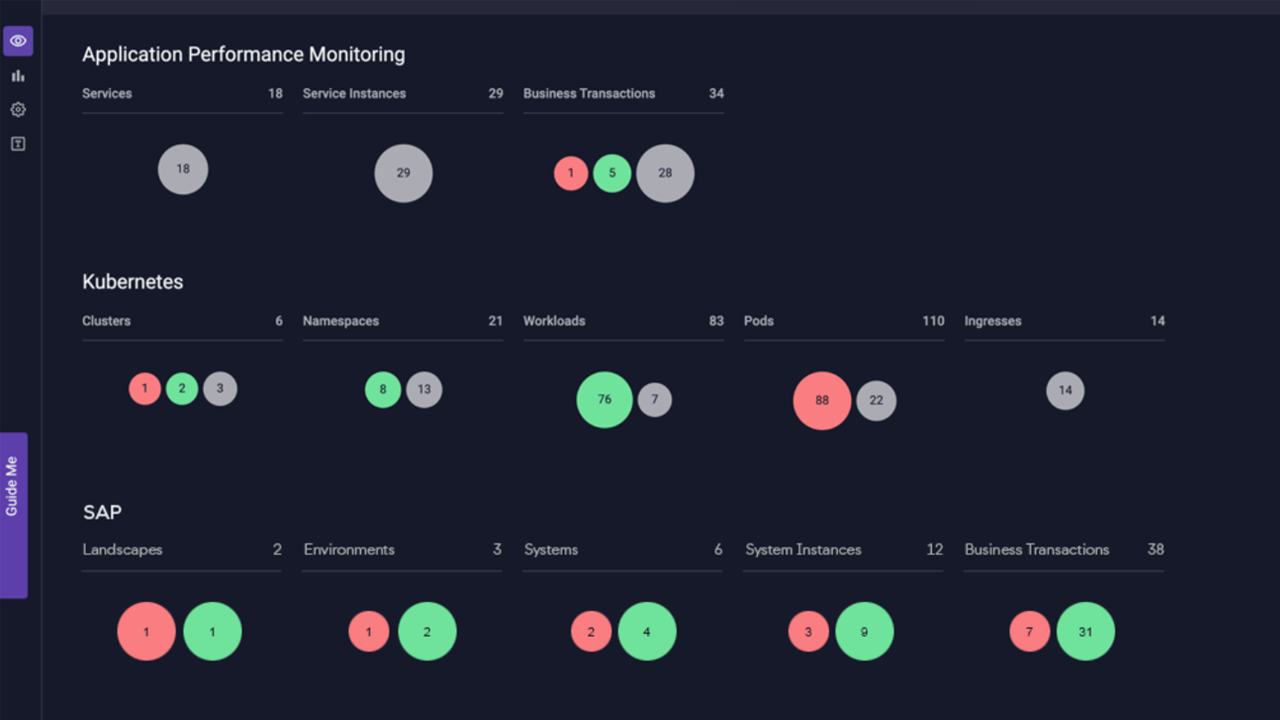The width and height of the screenshot is (1280, 720).
Task: View the Service Instances section
Action: 354,93
